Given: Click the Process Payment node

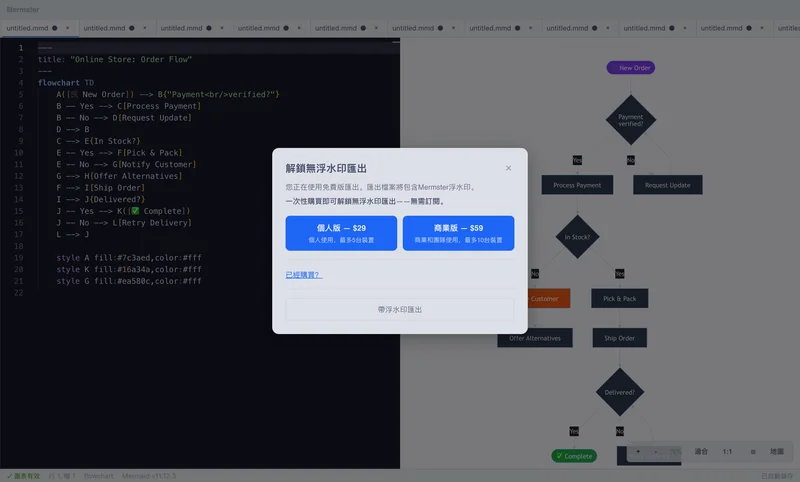Looking at the screenshot, I should (x=577, y=185).
